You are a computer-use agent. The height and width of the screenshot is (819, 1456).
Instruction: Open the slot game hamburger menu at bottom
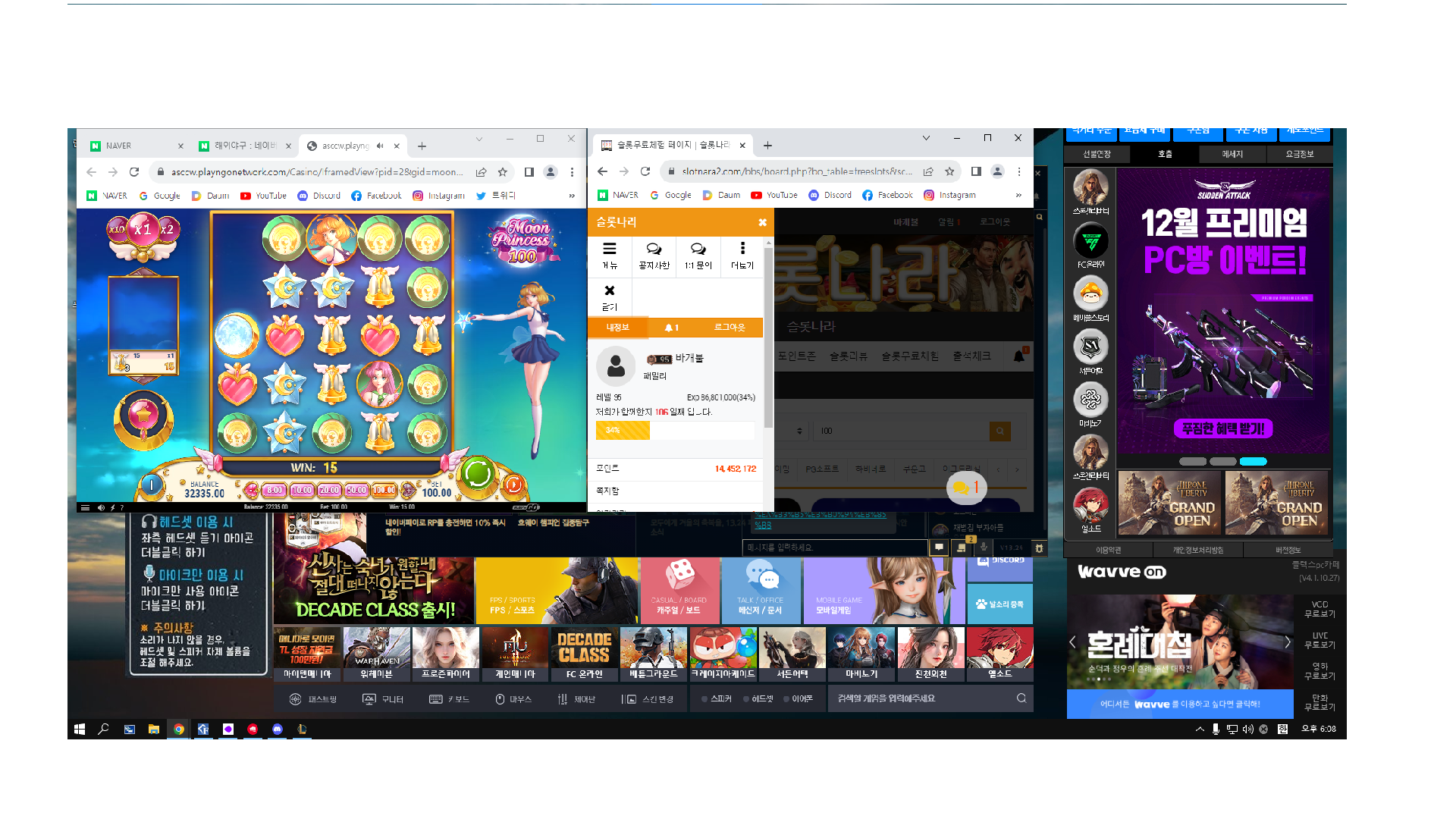pos(86,507)
